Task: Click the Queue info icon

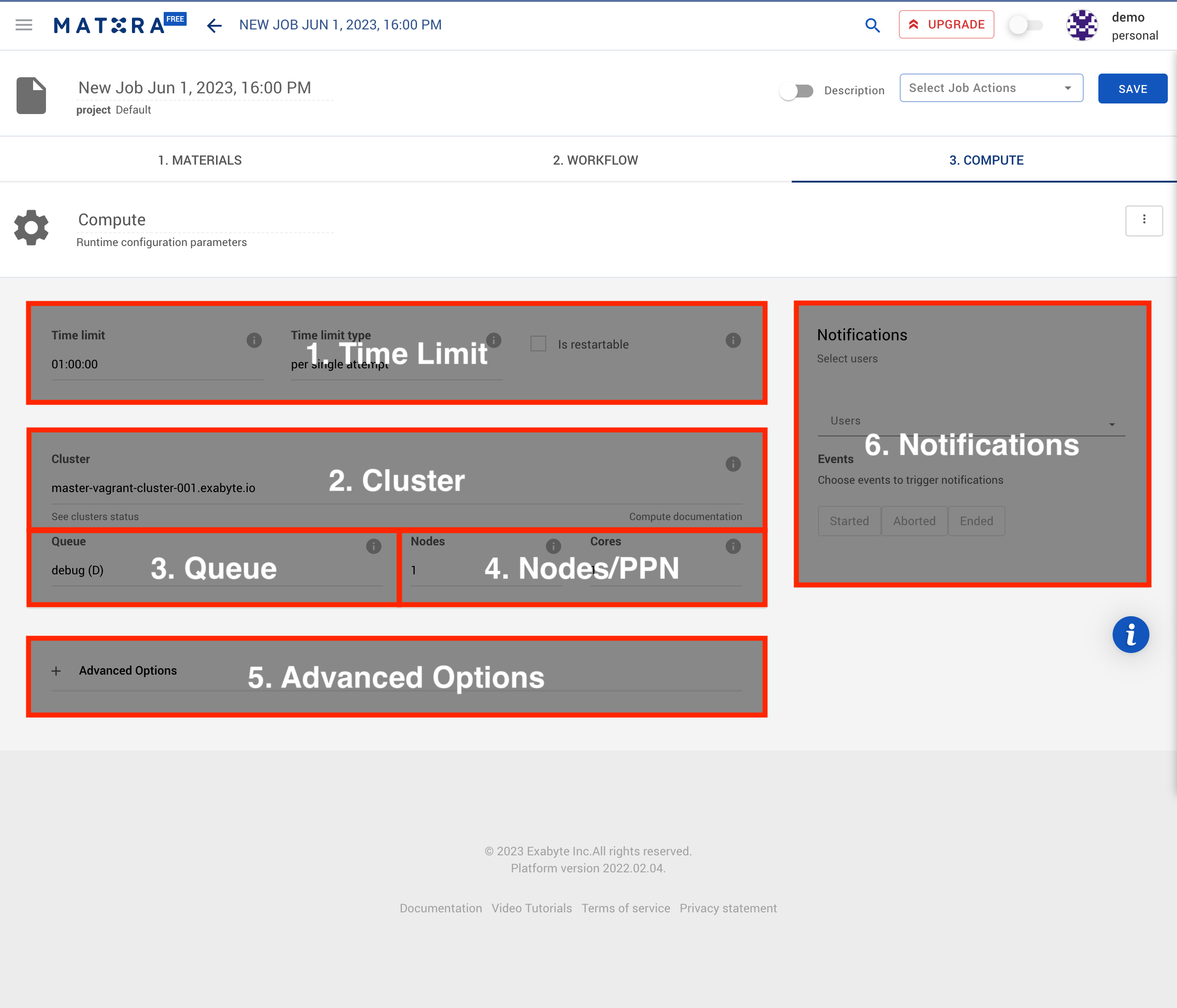Action: [373, 546]
